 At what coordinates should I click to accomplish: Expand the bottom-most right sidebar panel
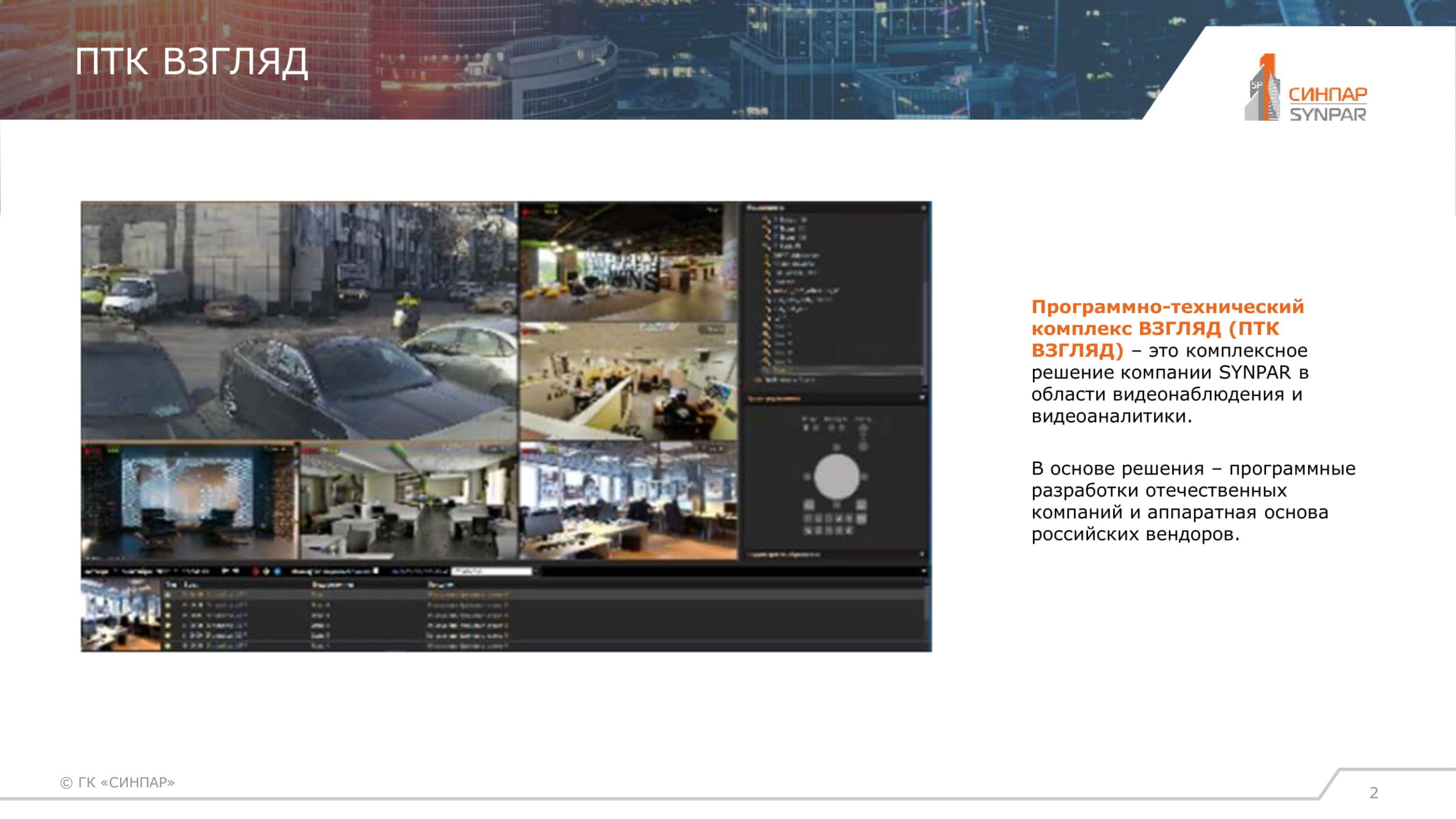[x=922, y=553]
